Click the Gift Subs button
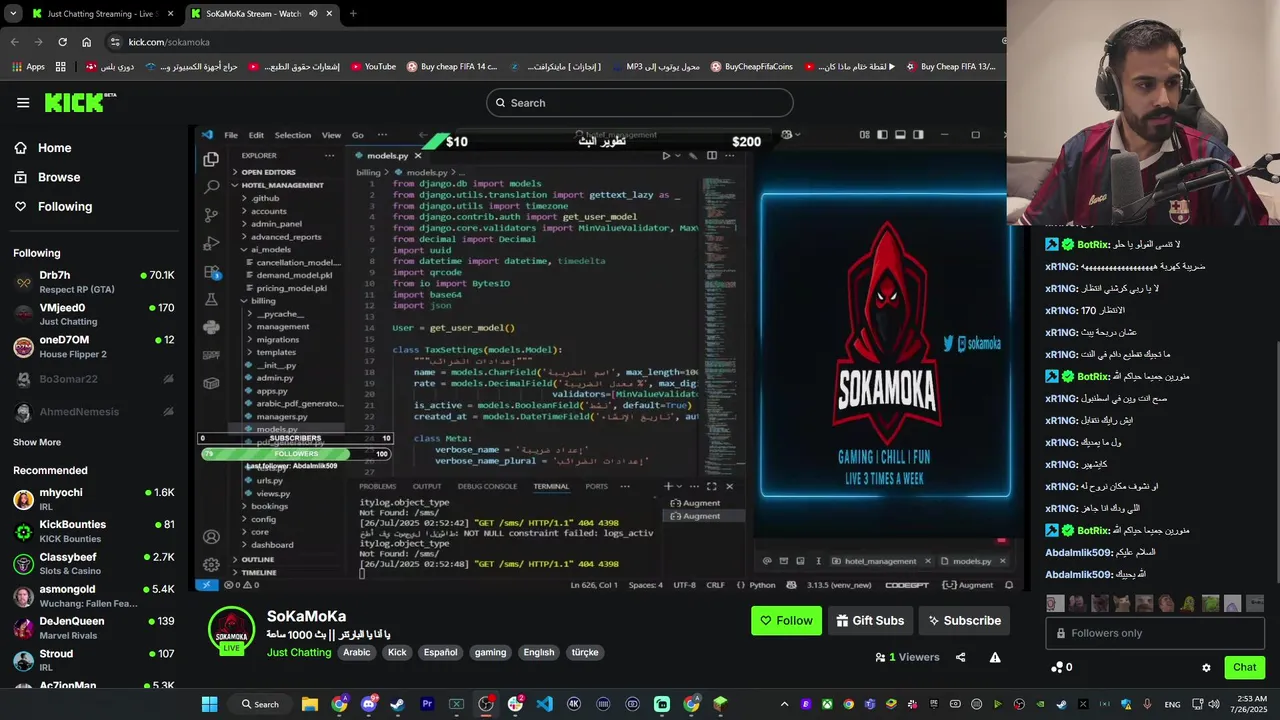1280x720 pixels. (x=869, y=620)
